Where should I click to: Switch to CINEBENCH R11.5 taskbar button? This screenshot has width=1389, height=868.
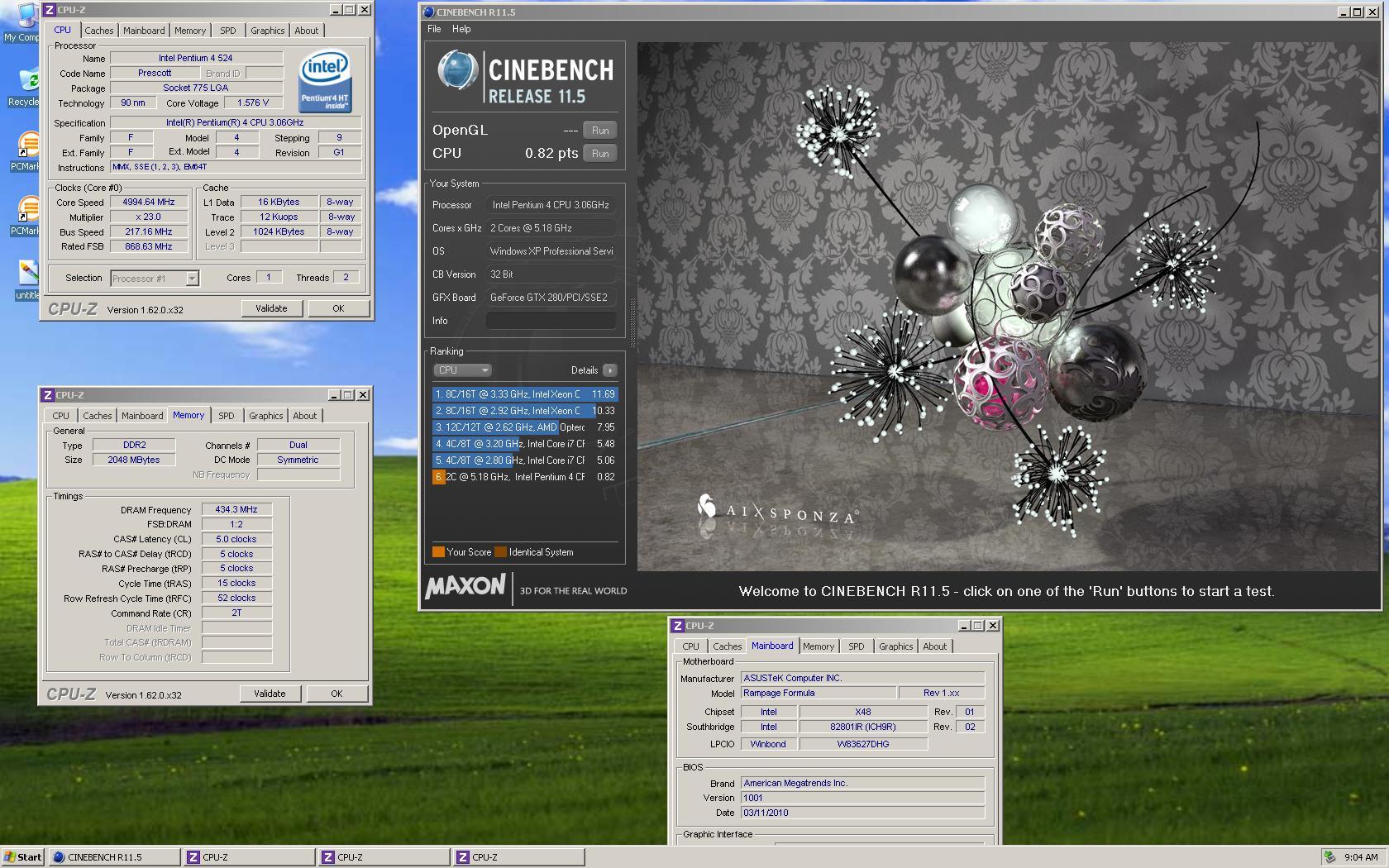114,857
